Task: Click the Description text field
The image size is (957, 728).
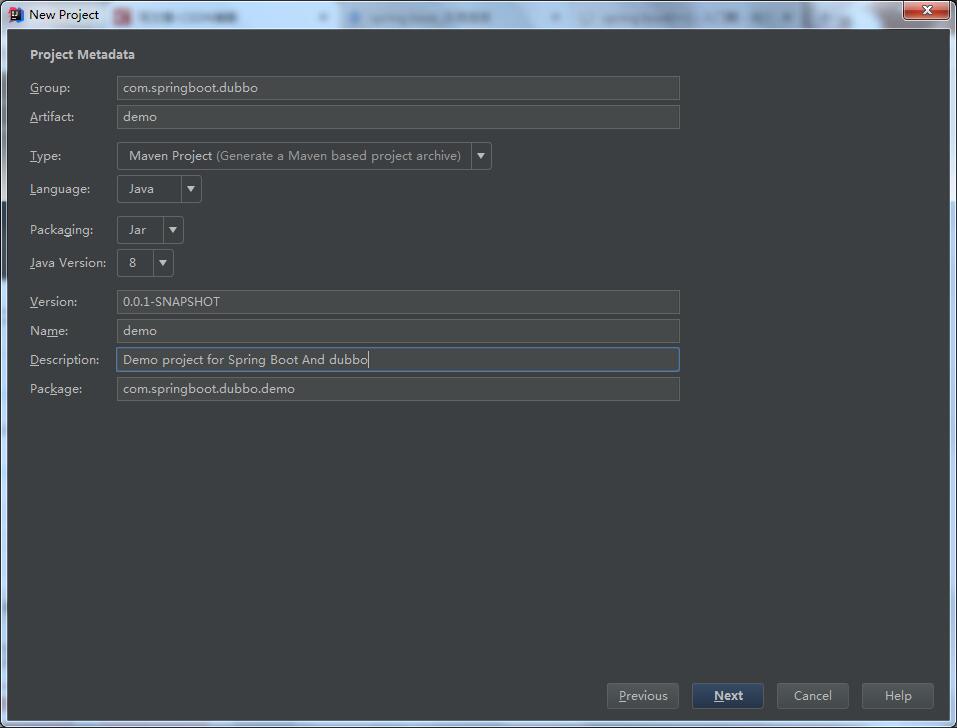Action: (x=398, y=359)
